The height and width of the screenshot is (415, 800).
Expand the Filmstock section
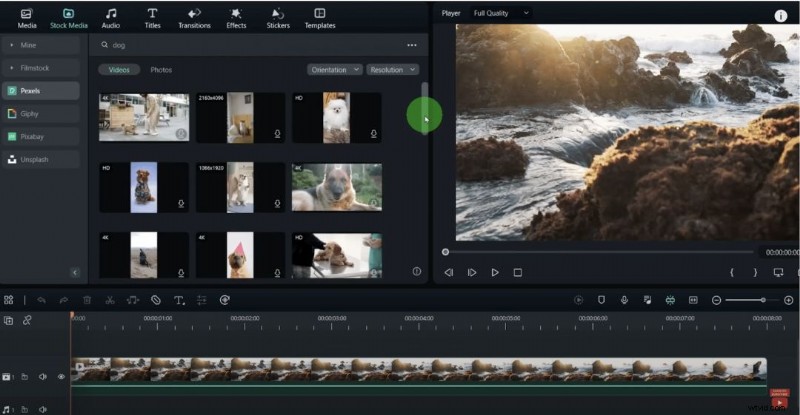41,68
